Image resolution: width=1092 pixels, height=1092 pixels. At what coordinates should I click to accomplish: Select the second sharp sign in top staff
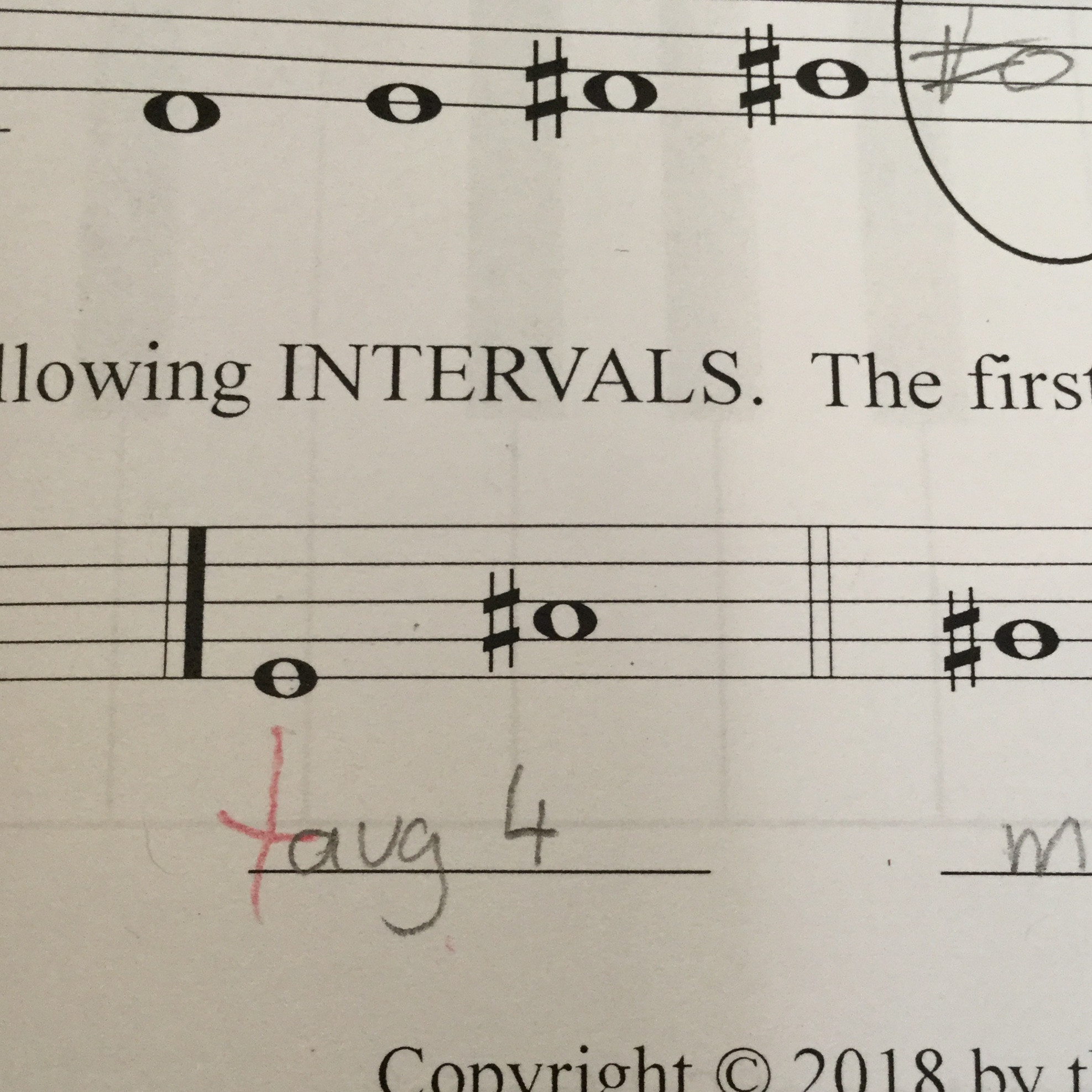(760, 77)
